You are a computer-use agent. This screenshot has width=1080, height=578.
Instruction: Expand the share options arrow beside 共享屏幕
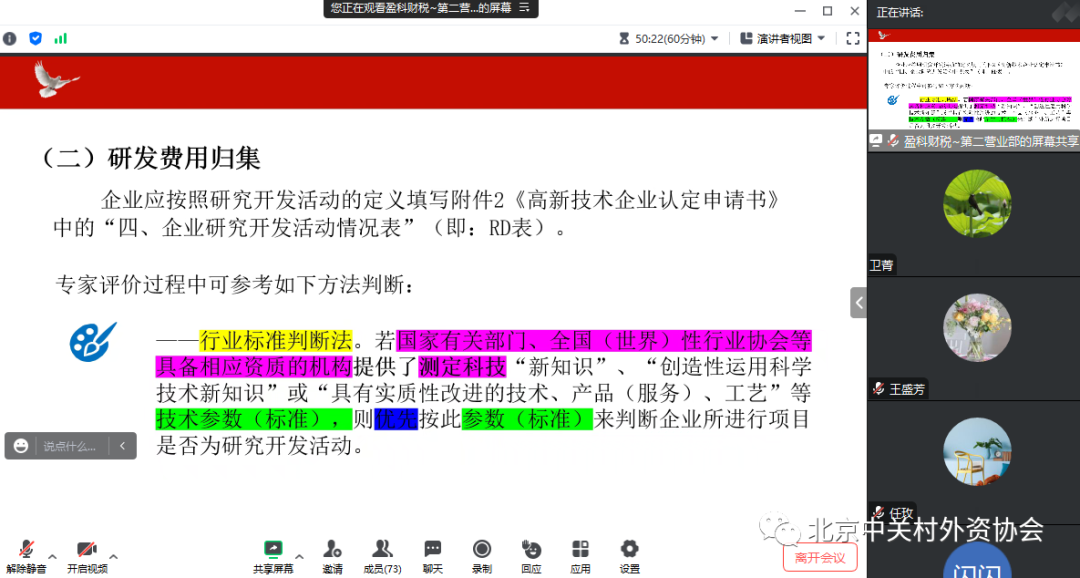pyautogui.click(x=300, y=555)
